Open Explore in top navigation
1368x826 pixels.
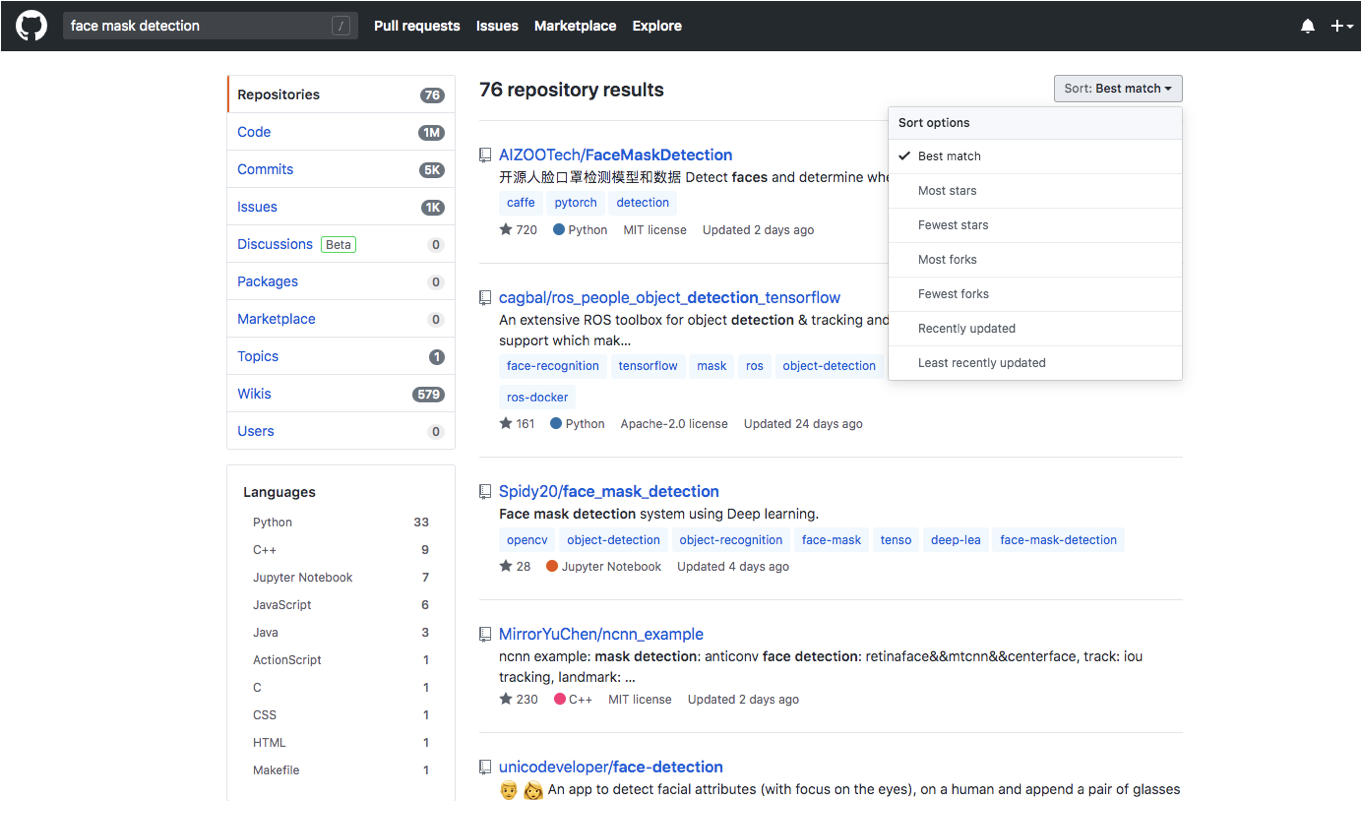click(657, 26)
